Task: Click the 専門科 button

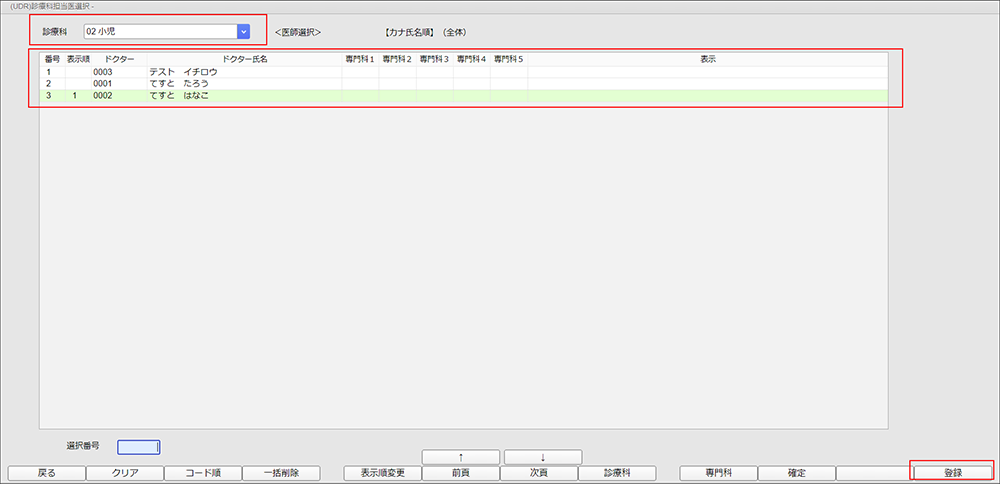Action: [x=717, y=473]
